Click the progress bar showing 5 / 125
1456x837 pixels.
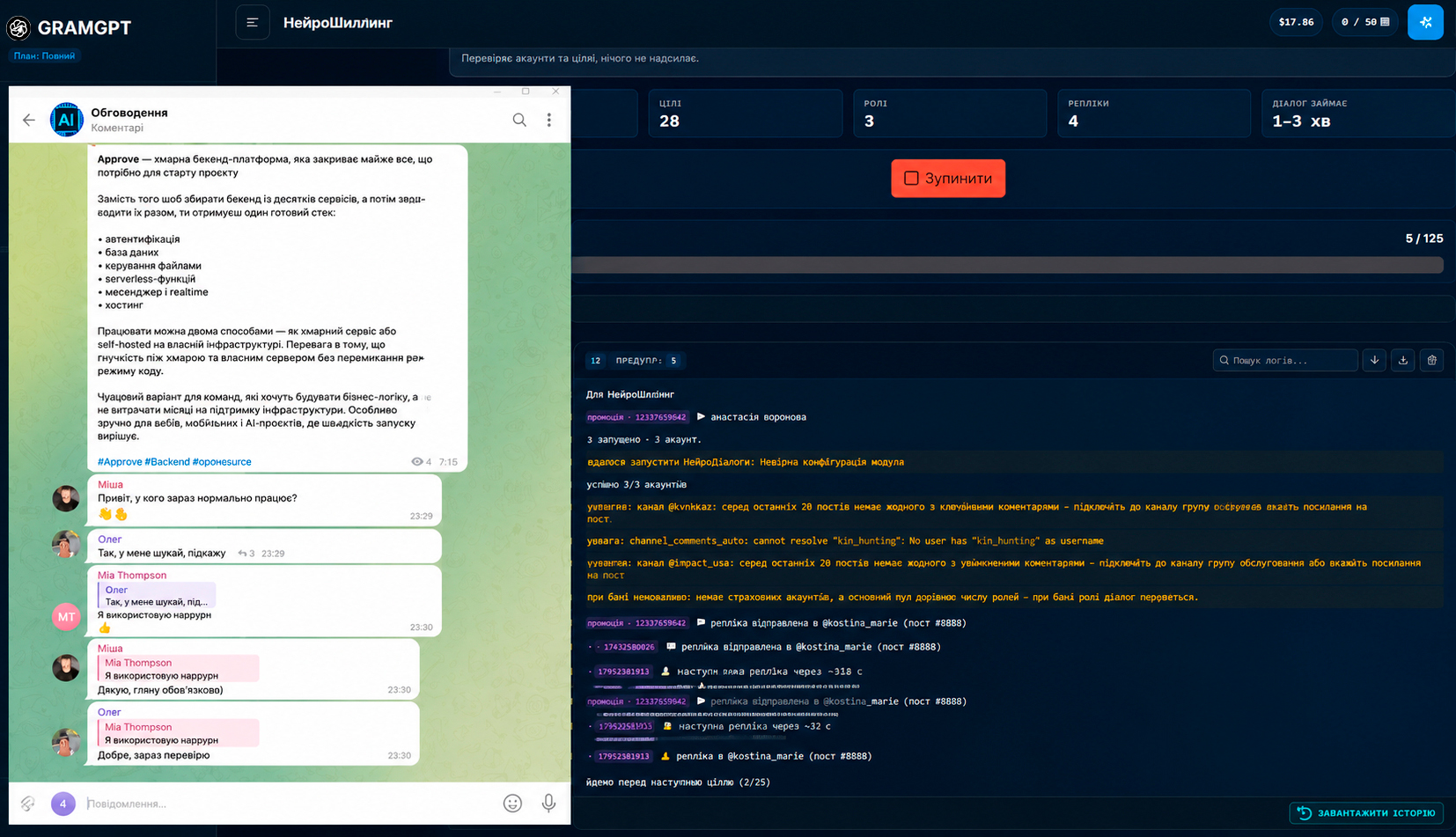coord(1008,265)
